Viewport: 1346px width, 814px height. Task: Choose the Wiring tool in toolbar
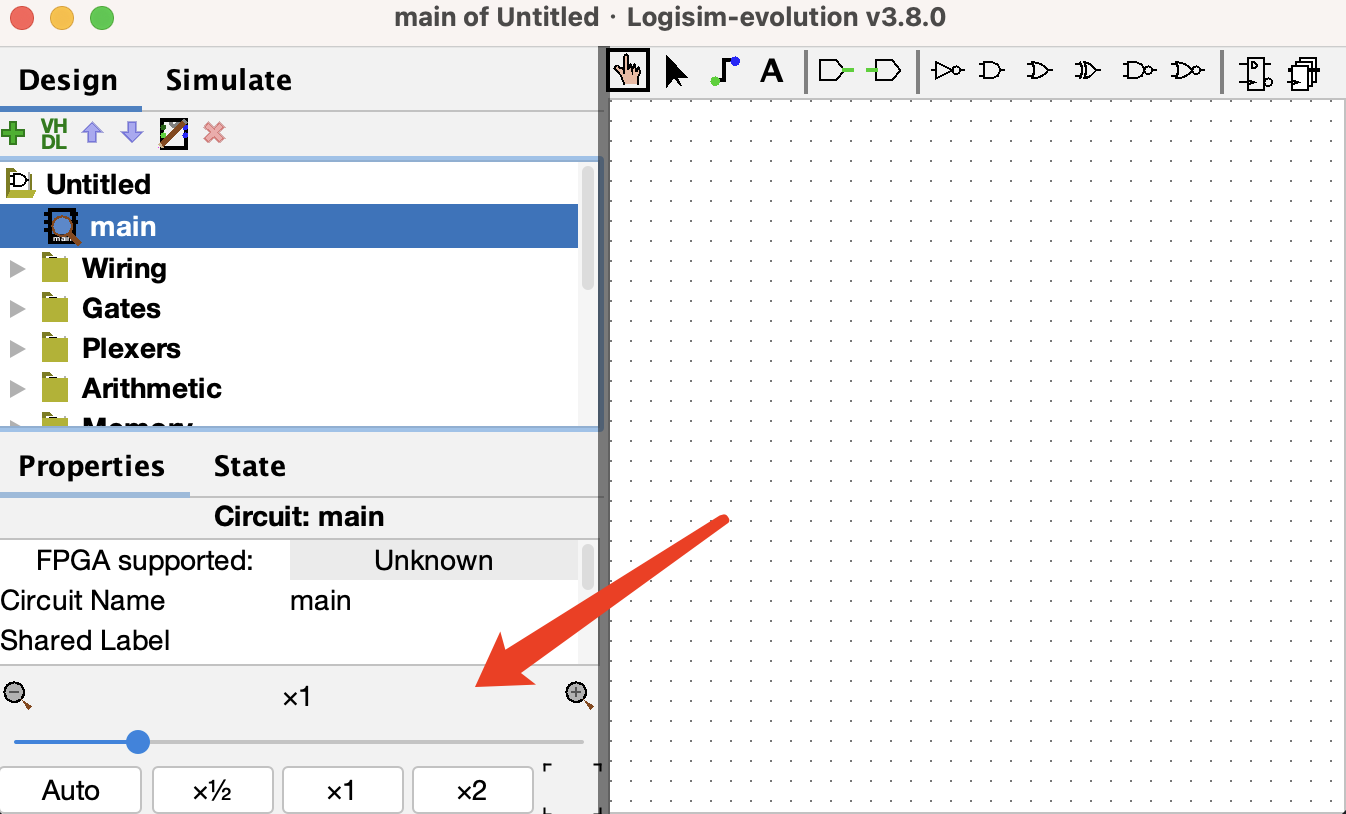[x=725, y=71]
